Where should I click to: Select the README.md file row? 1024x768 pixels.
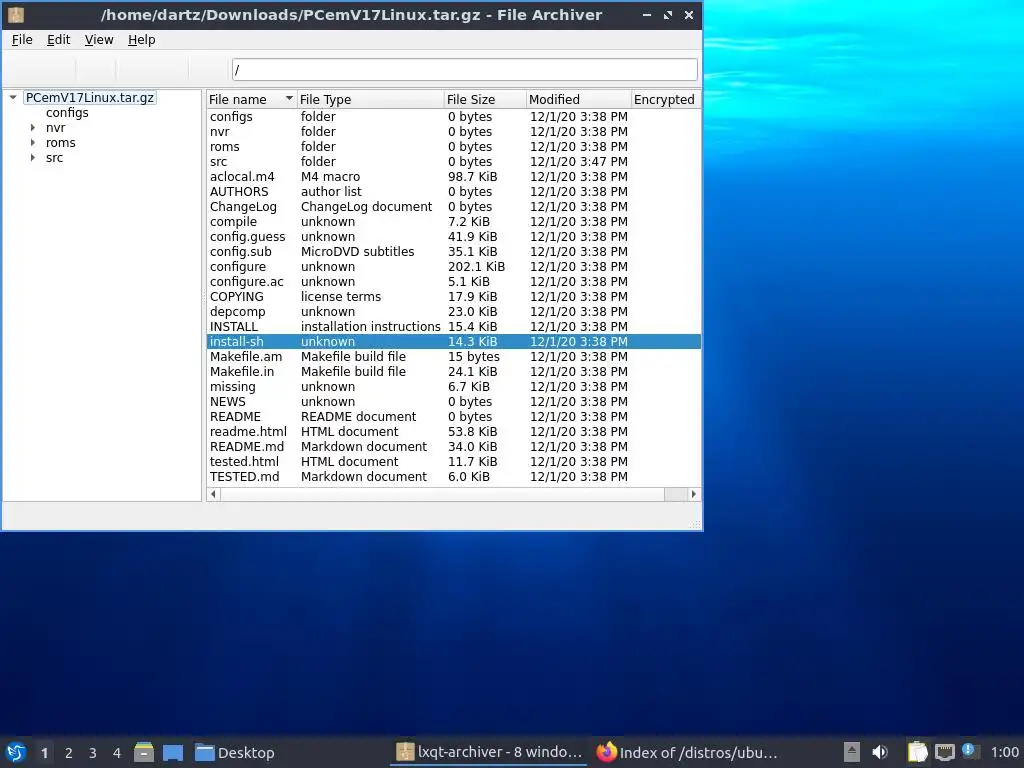[x=454, y=447]
